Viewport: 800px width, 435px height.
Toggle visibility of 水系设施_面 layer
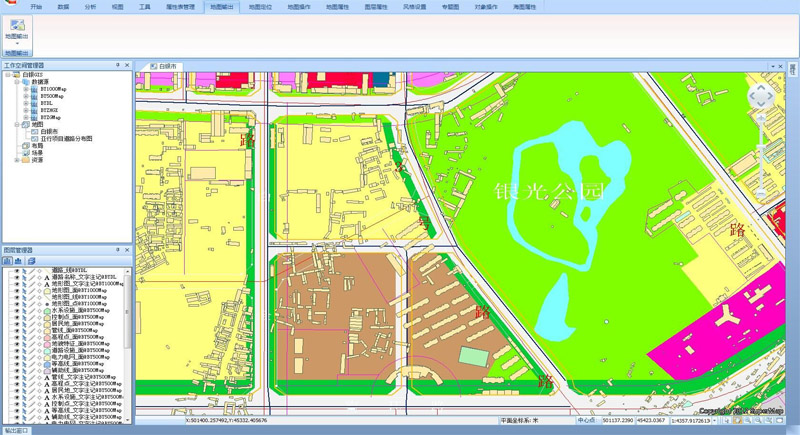[17, 310]
